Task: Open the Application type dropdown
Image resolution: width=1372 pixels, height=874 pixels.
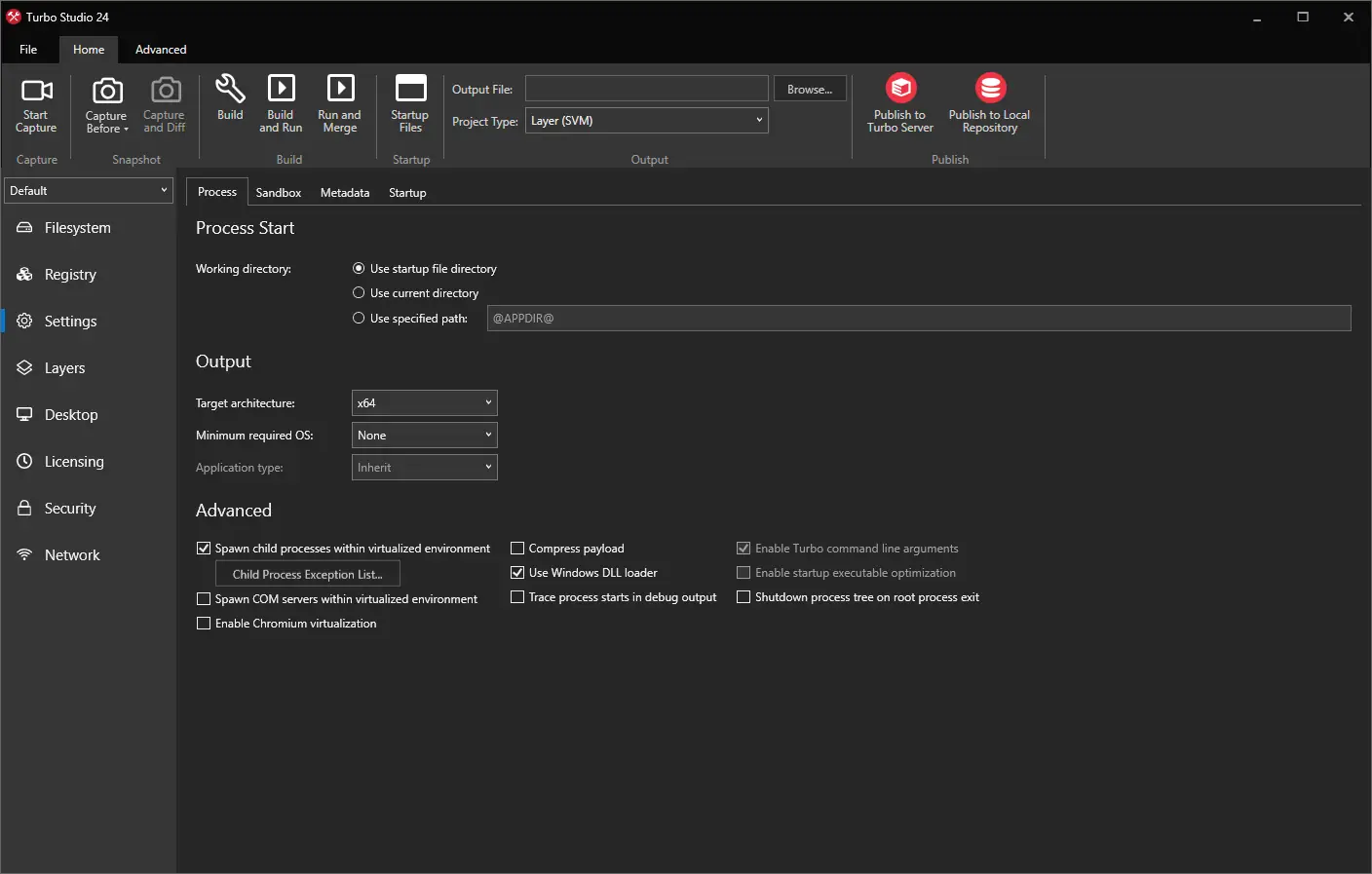Action: click(425, 468)
